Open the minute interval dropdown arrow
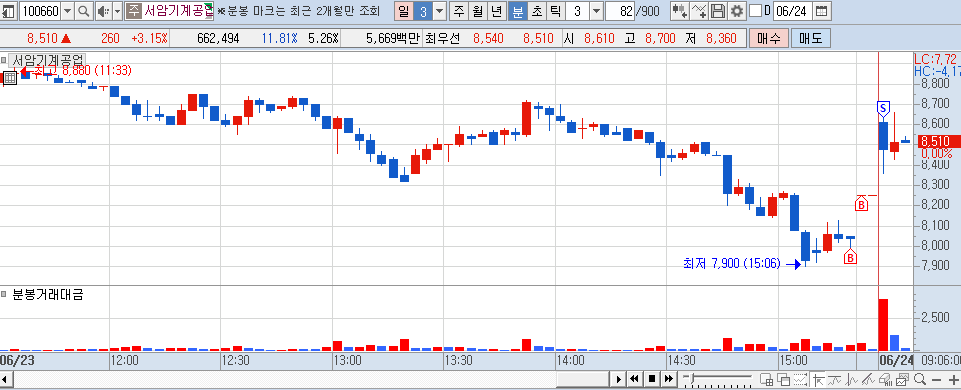This screenshot has height=390, width=961. (x=596, y=11)
